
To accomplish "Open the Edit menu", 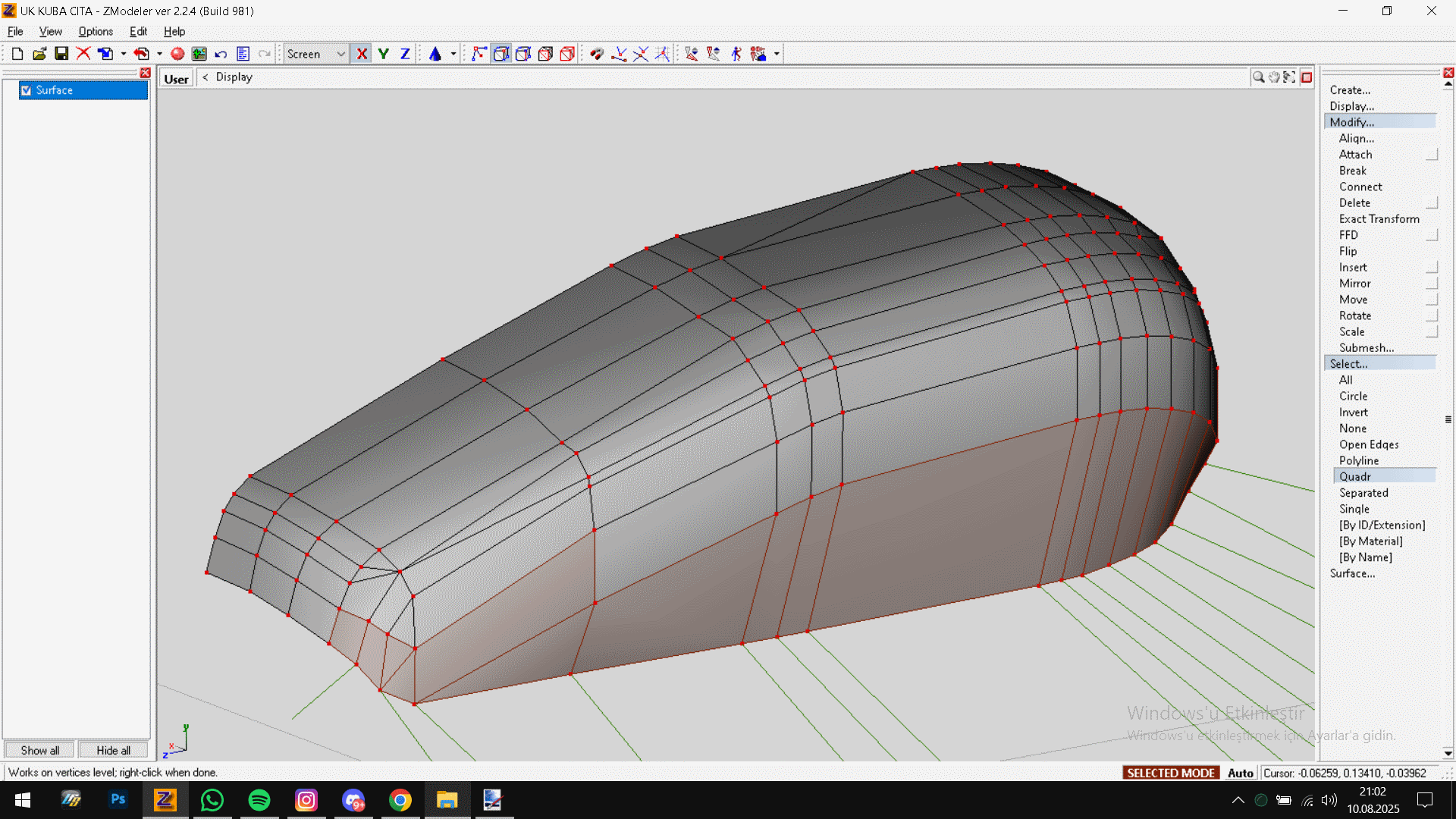I will (x=138, y=32).
